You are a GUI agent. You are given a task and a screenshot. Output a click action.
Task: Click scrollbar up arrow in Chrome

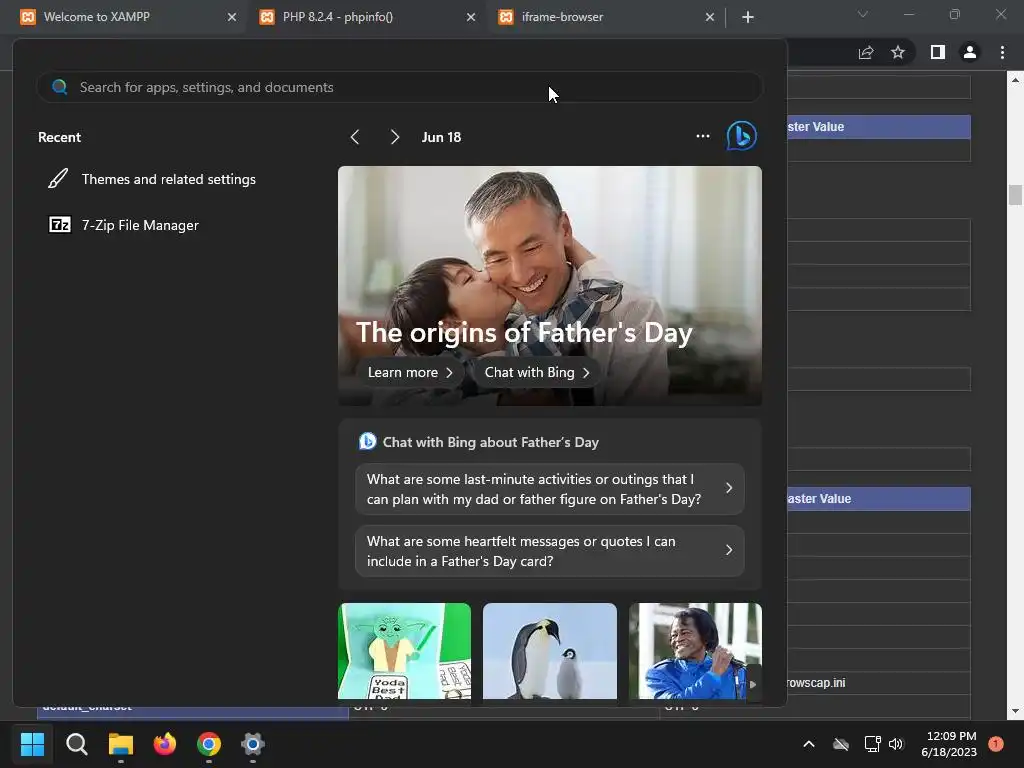pos(1015,80)
